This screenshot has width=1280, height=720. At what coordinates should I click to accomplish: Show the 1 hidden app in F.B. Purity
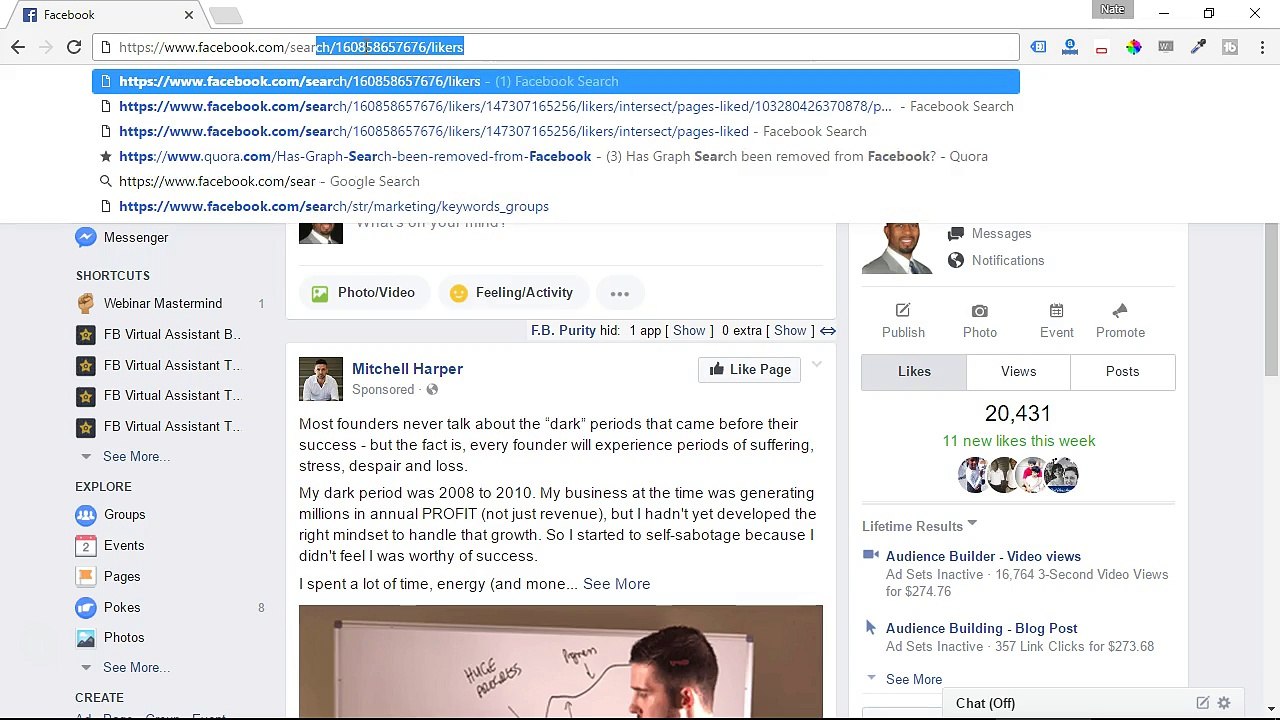[x=689, y=331]
